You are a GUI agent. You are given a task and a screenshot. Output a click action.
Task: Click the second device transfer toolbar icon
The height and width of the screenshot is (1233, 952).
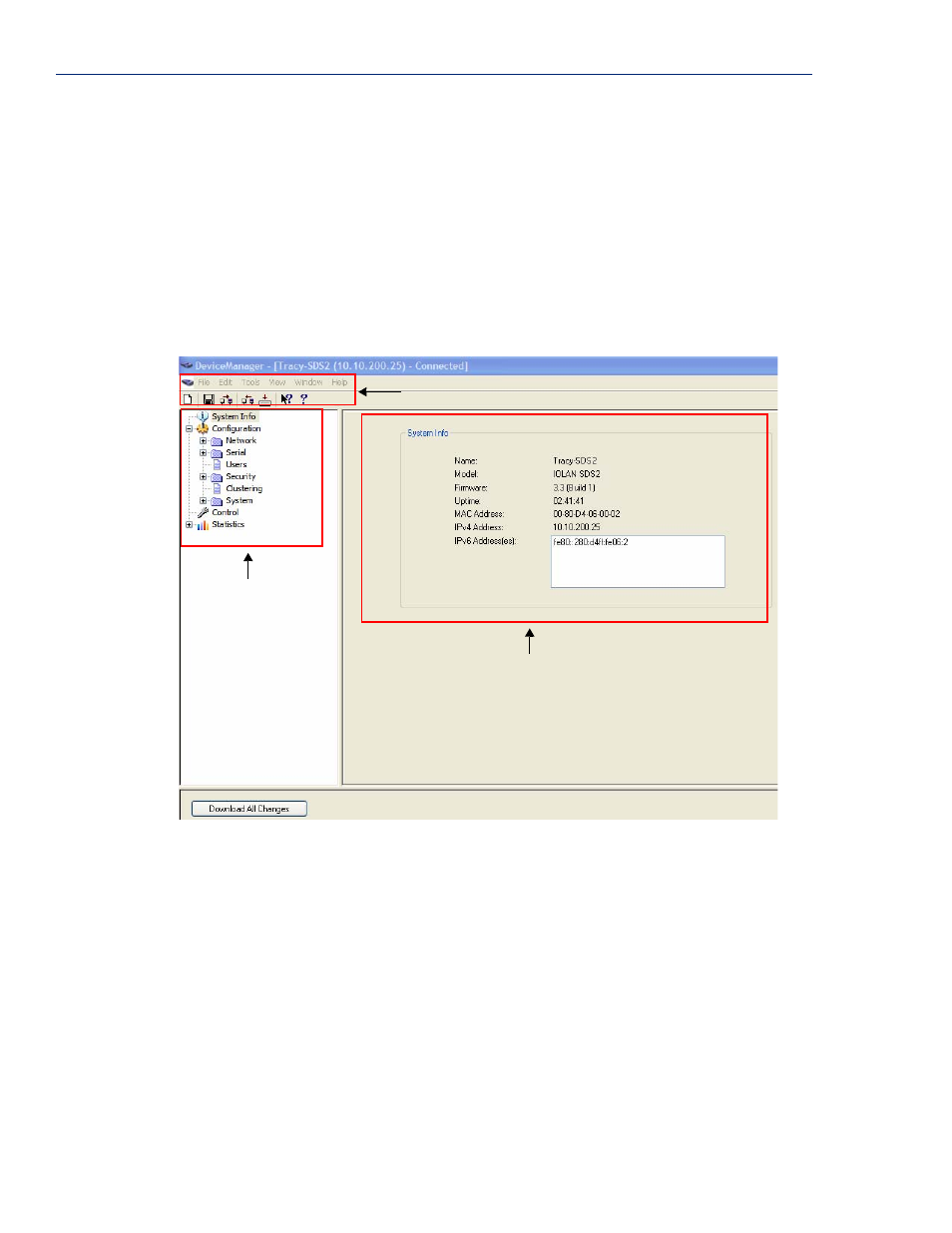coord(247,399)
